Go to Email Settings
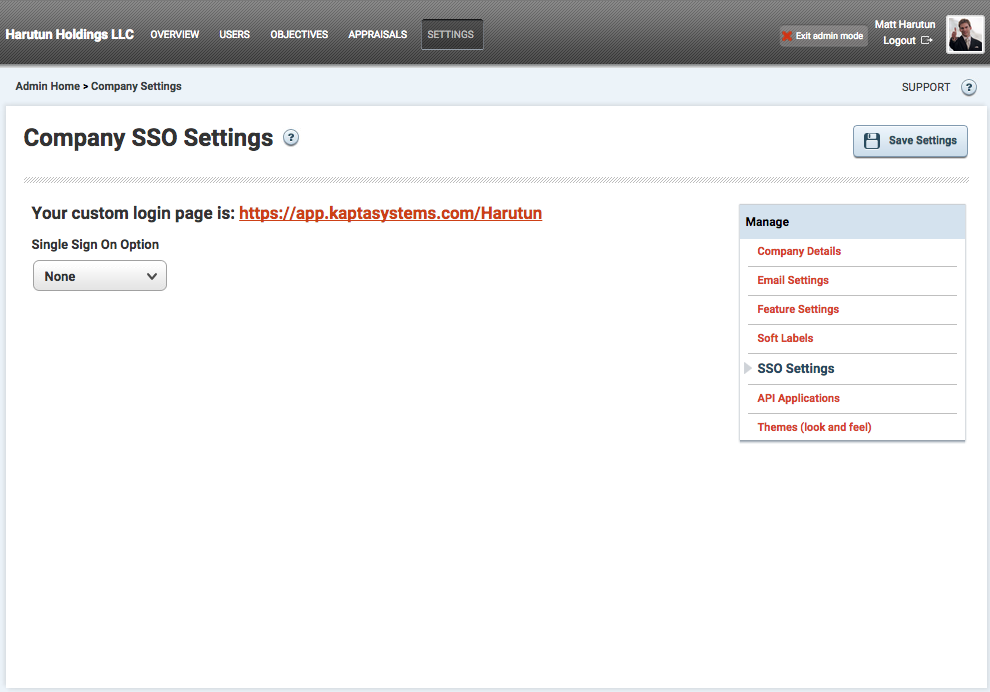The width and height of the screenshot is (990, 692). [x=792, y=280]
